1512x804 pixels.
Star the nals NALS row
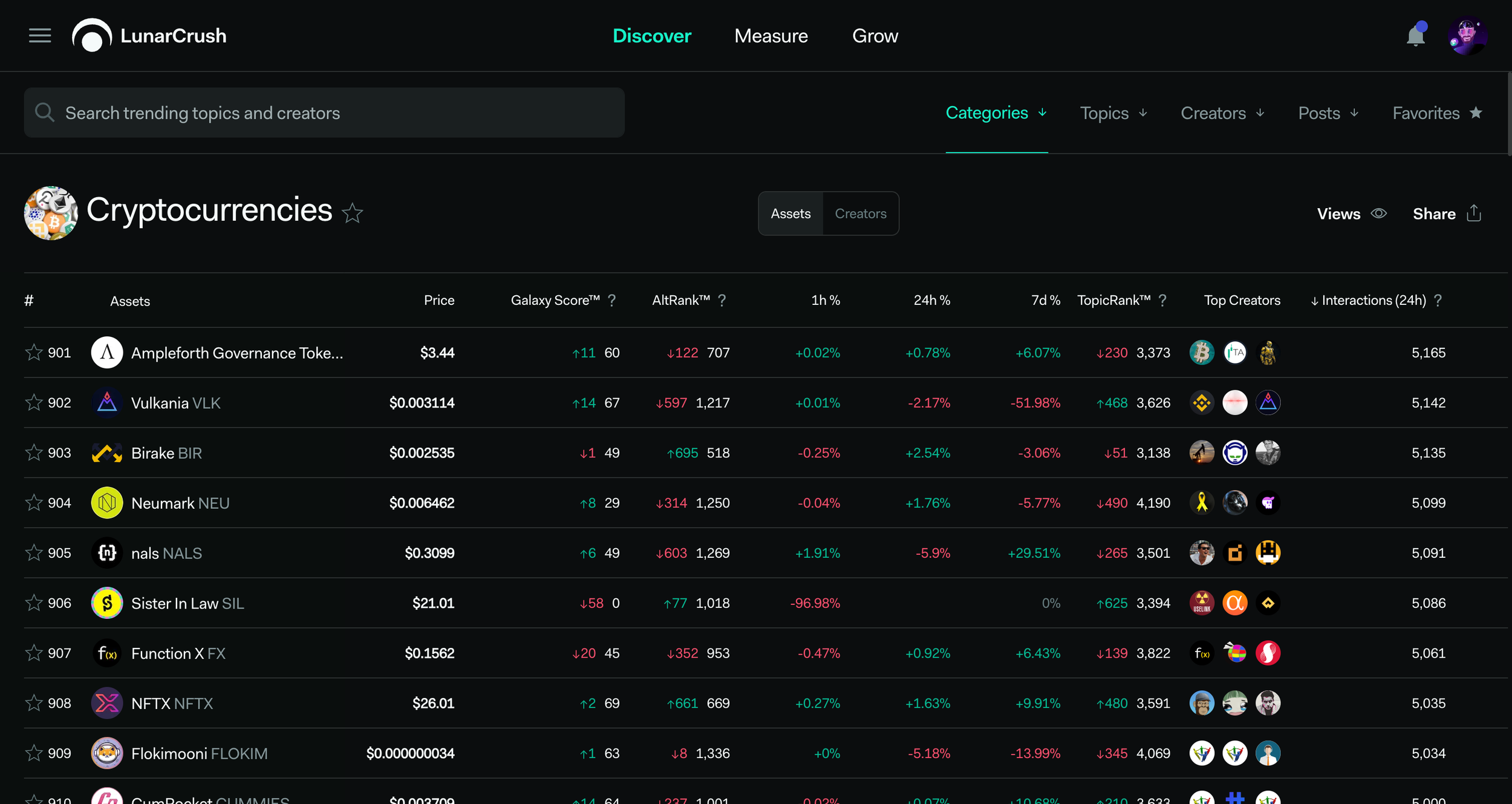click(x=34, y=553)
